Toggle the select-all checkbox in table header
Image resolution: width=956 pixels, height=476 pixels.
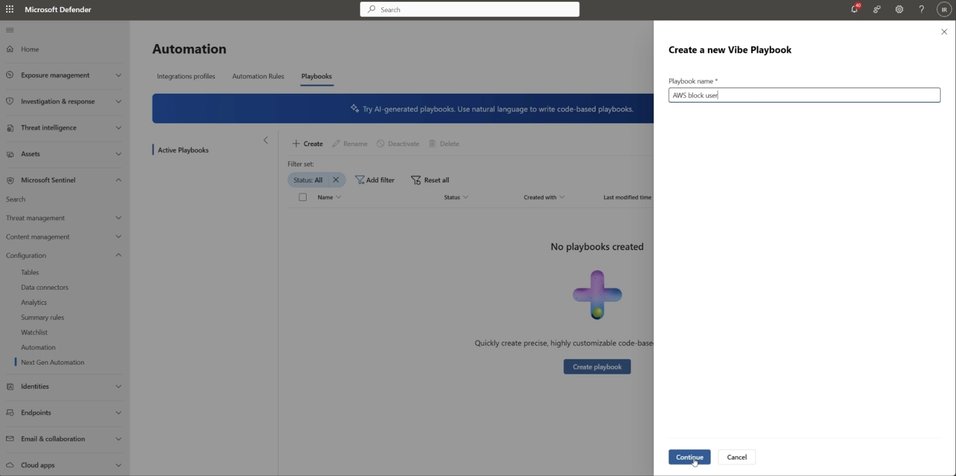click(302, 197)
